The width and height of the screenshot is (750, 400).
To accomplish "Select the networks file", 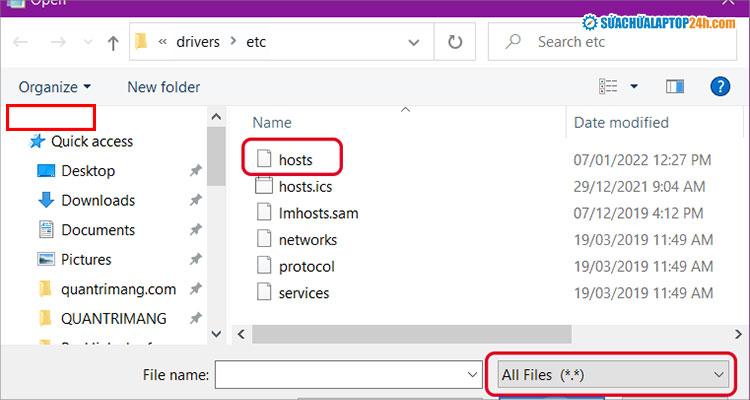I will click(308, 240).
